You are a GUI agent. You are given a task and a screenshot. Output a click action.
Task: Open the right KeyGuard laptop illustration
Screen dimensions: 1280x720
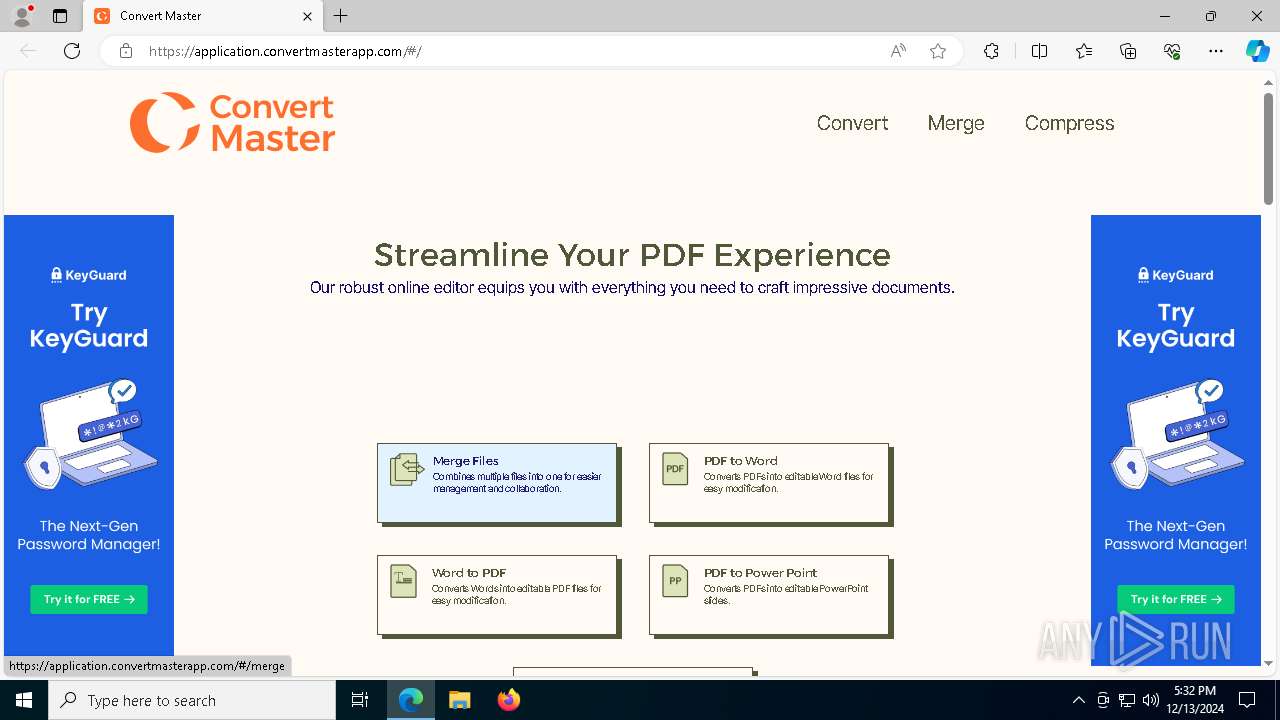click(1176, 434)
